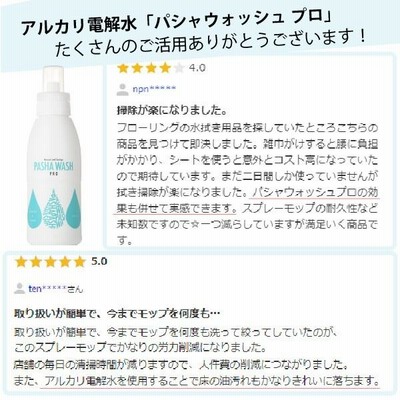Open reviewer name ten*****さん

pos(55,289)
